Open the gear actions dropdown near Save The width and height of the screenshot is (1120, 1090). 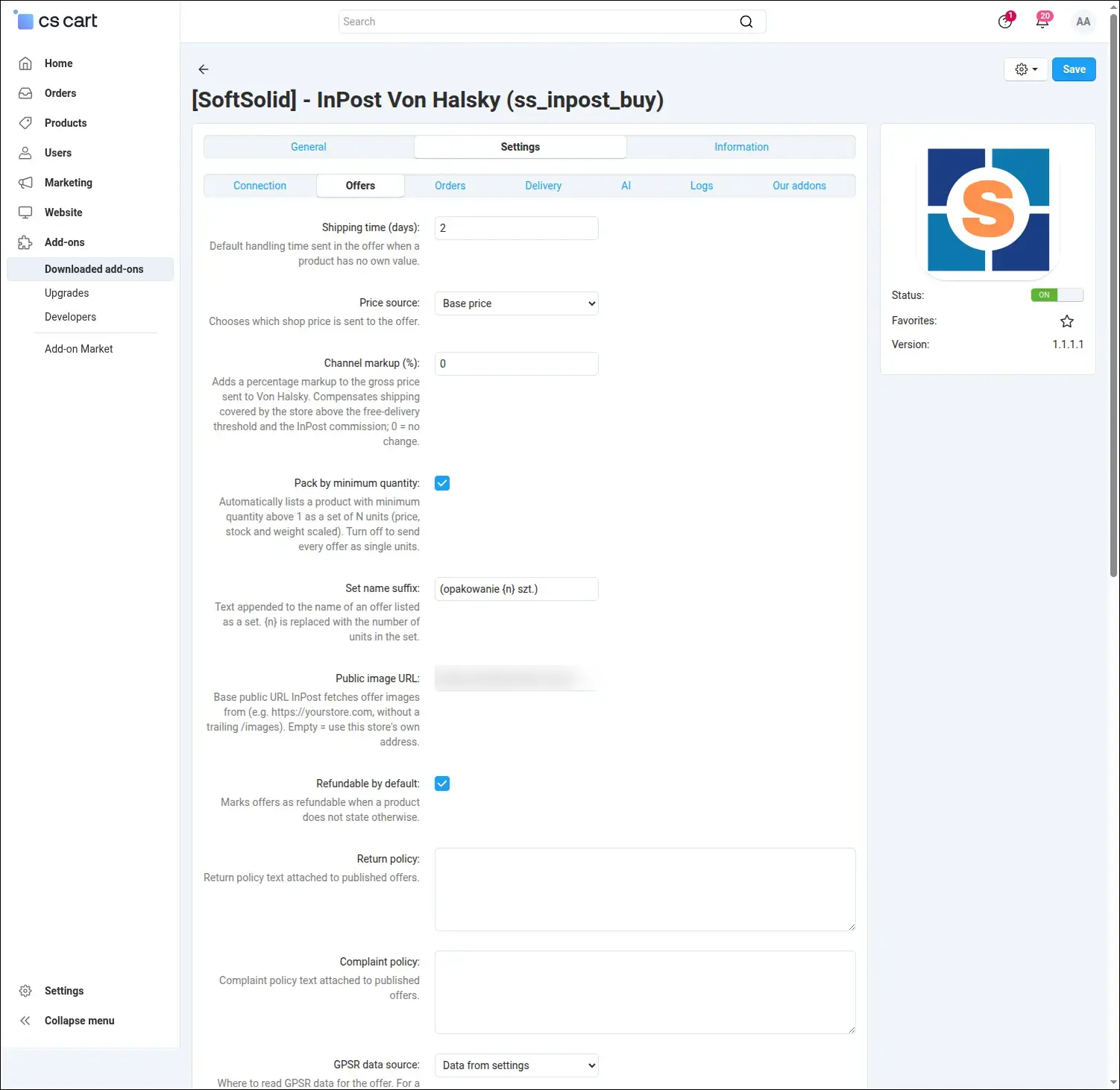(1026, 69)
